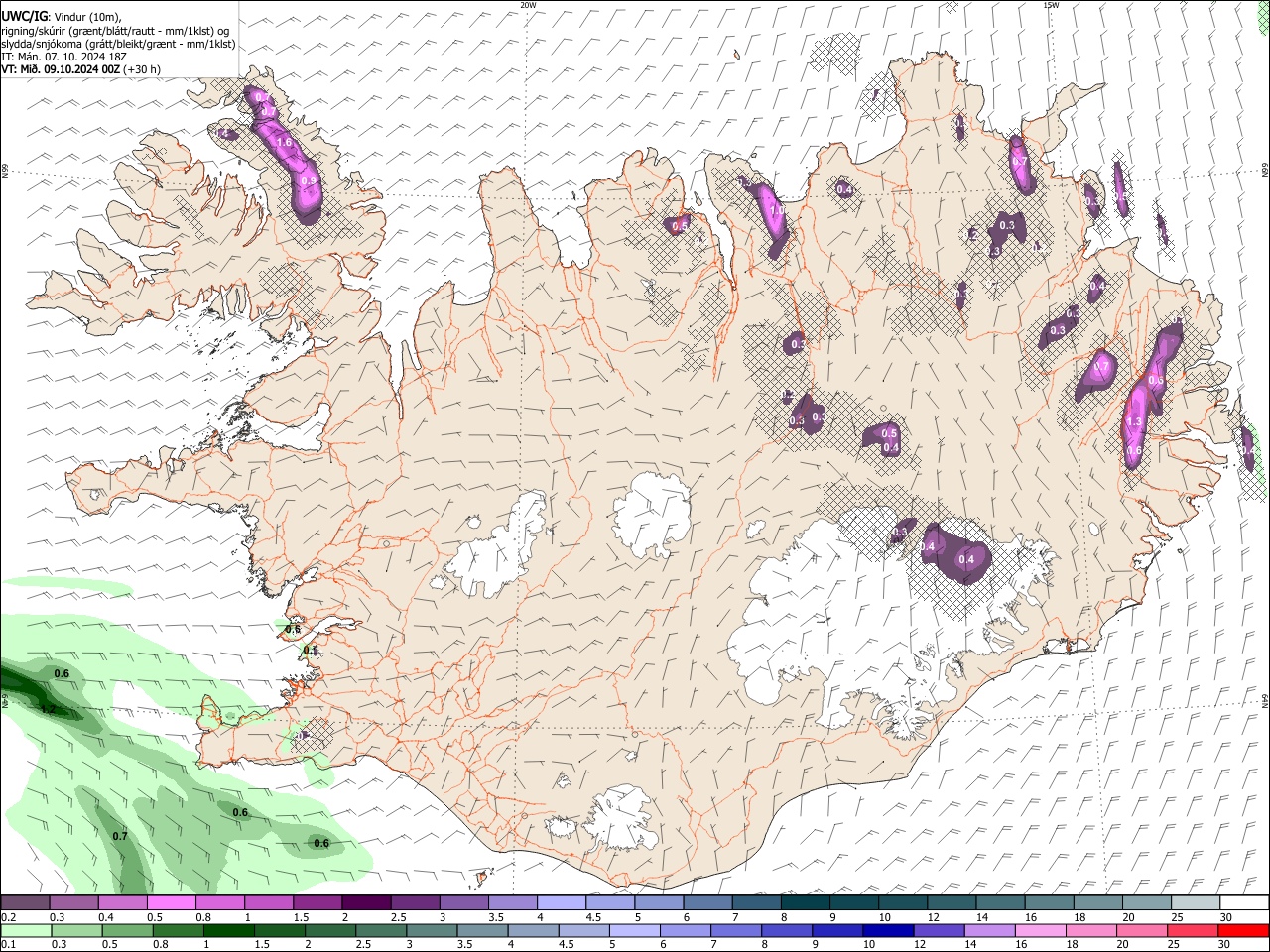Click the 0.7 value in green rain area
Viewport: 1270px width, 952px height.
(120, 836)
